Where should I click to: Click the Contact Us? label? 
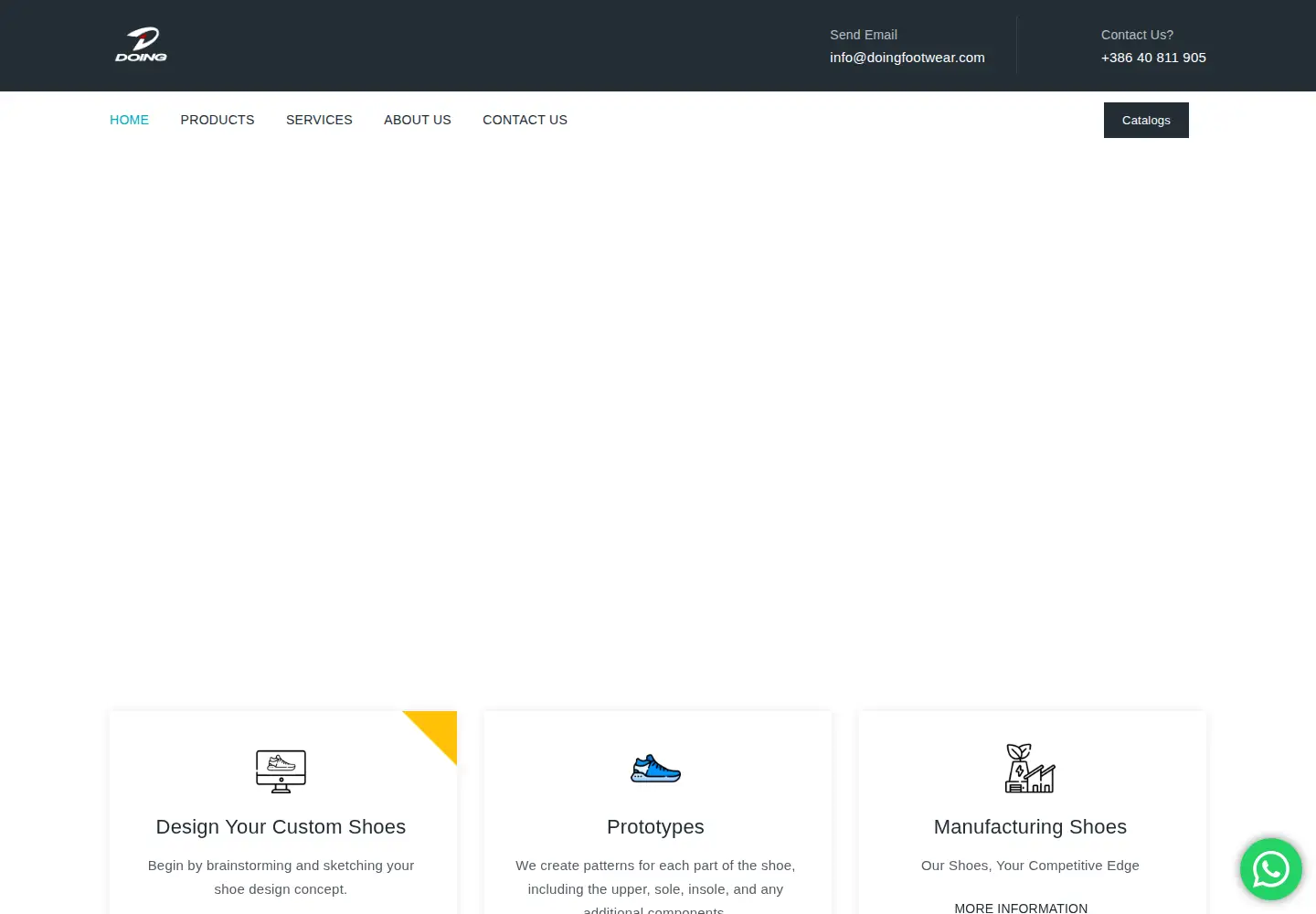(1137, 35)
